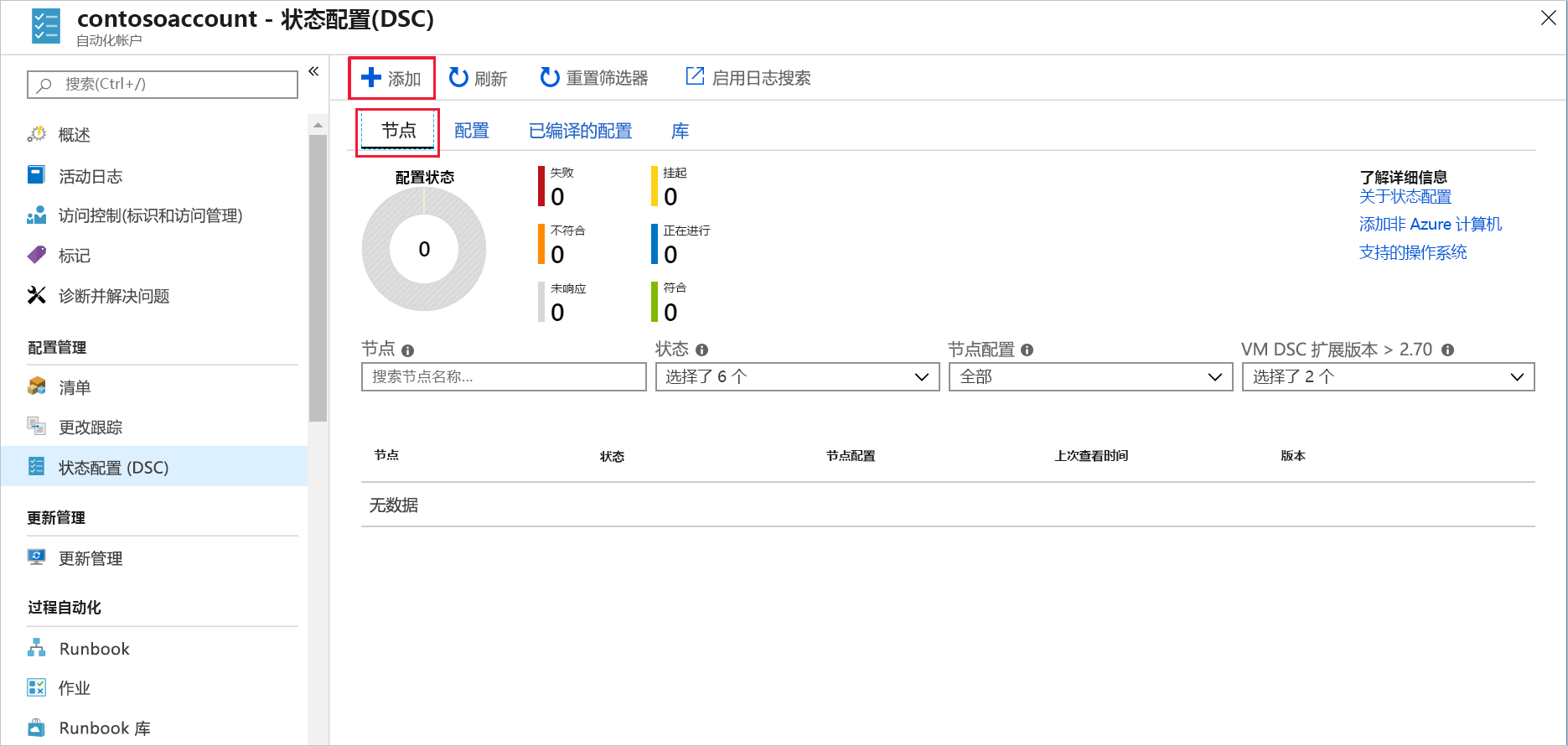
Task: Sort by the 状态 column header
Action: click(612, 456)
